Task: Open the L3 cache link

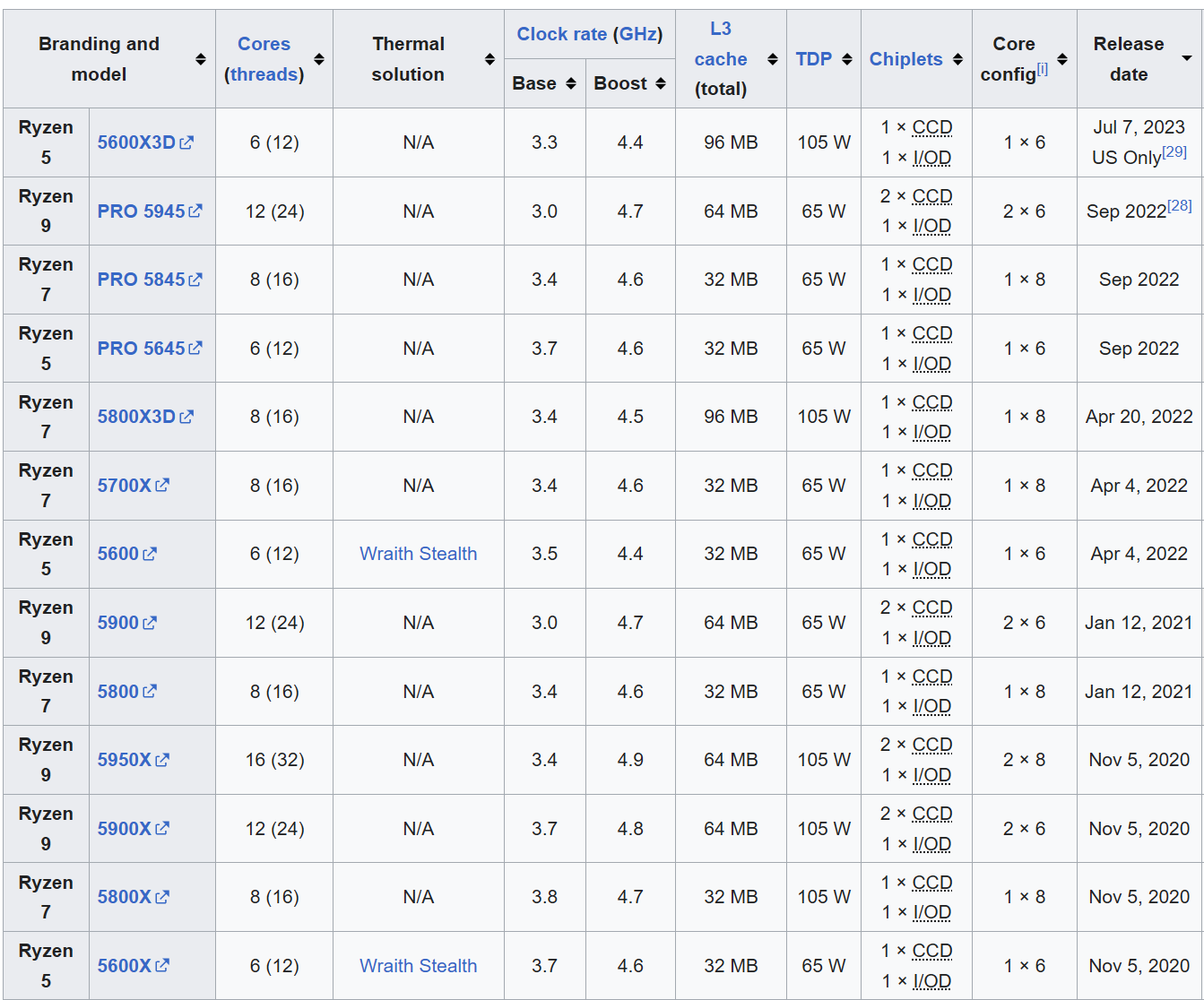Action: pyautogui.click(x=721, y=44)
